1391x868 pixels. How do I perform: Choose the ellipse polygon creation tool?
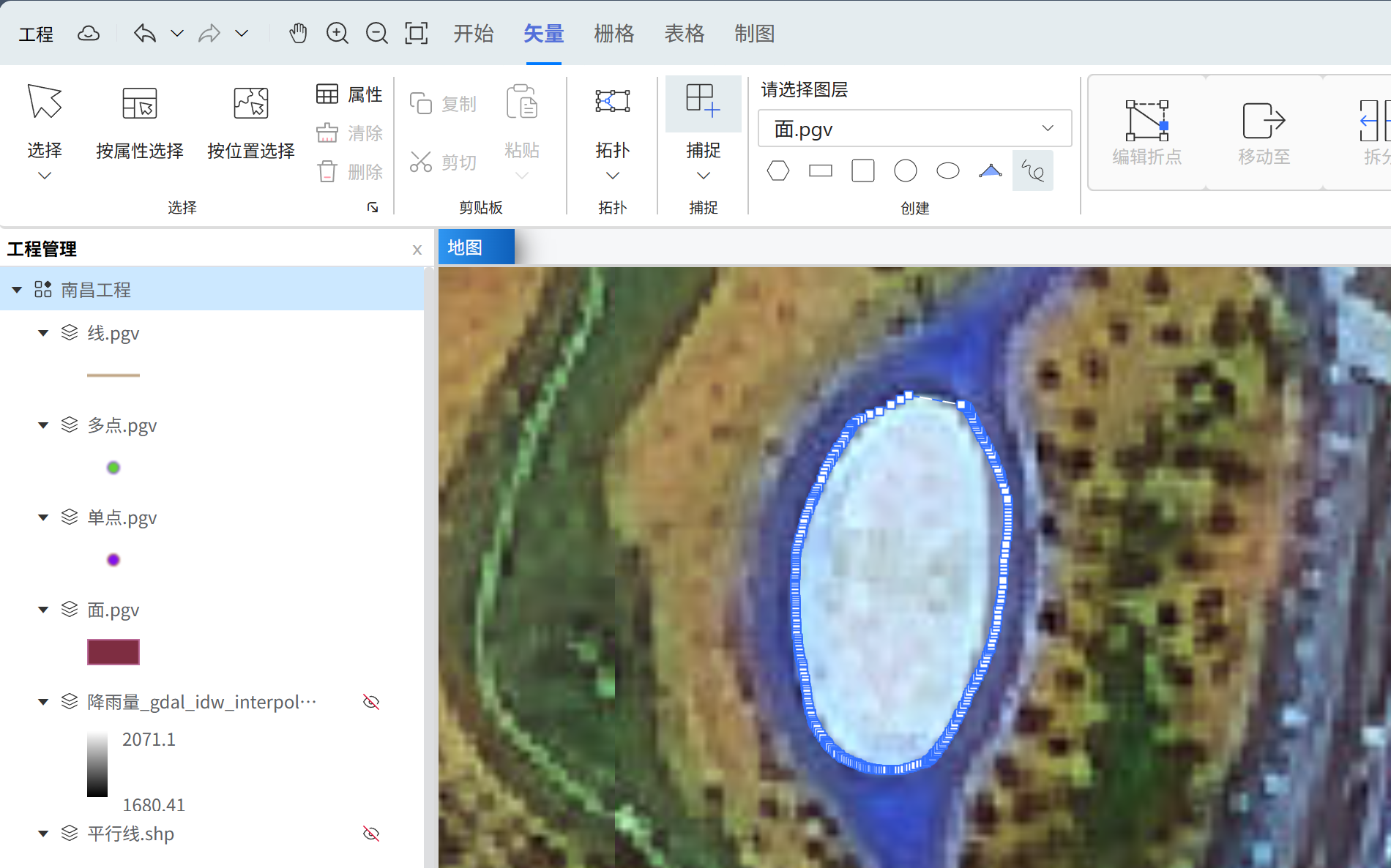[x=948, y=171]
